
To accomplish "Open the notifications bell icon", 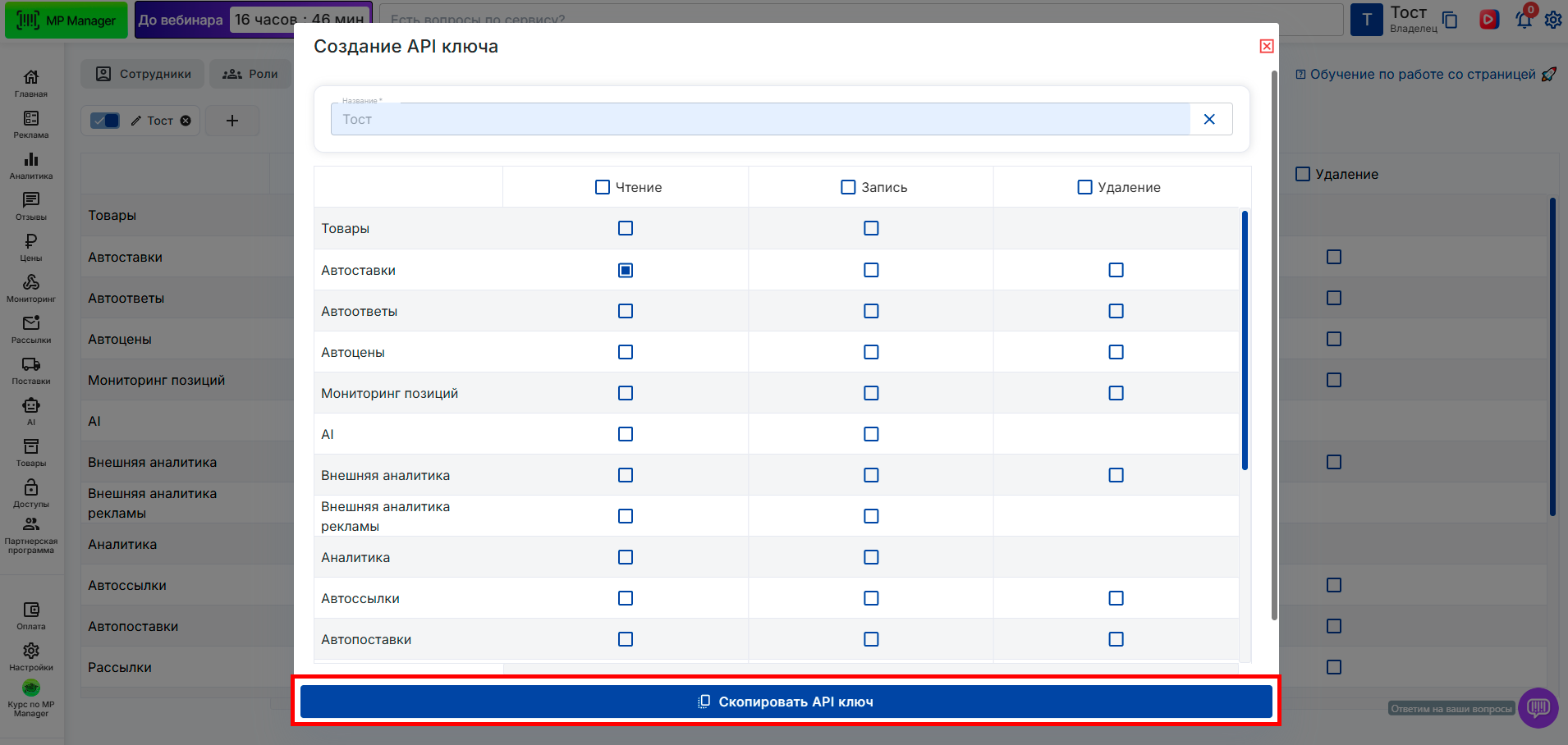I will point(1524,19).
